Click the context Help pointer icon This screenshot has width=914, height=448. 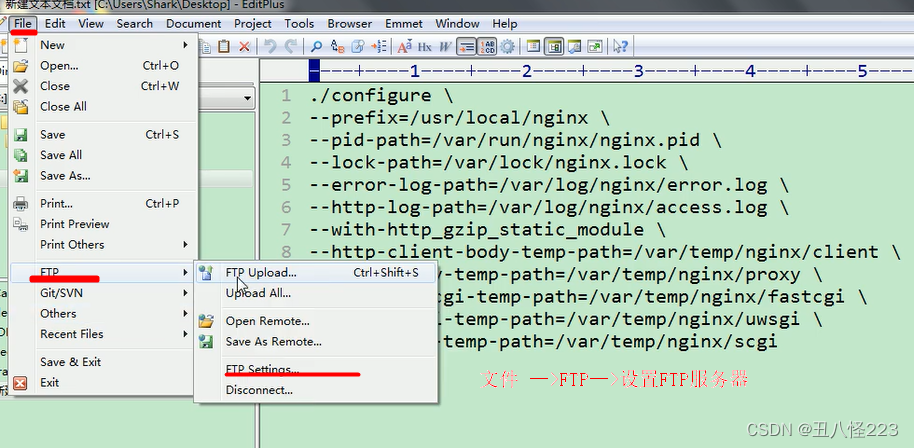click(x=621, y=47)
